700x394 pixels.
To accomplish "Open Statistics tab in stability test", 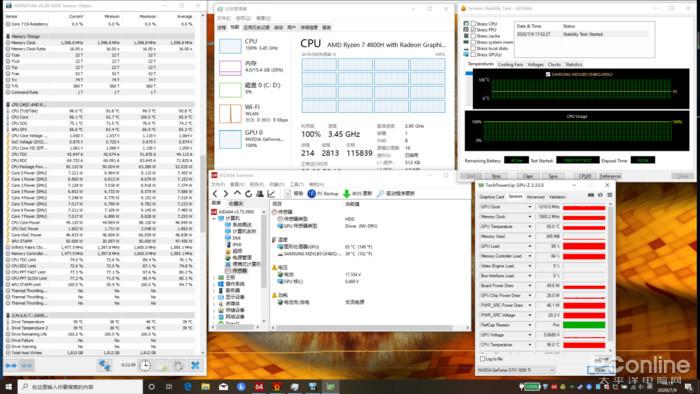I will (574, 65).
